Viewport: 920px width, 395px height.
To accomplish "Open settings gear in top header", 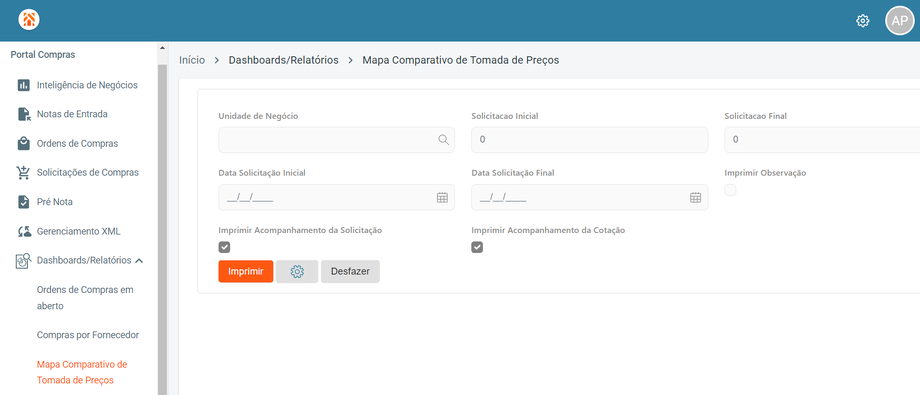I will point(862,21).
